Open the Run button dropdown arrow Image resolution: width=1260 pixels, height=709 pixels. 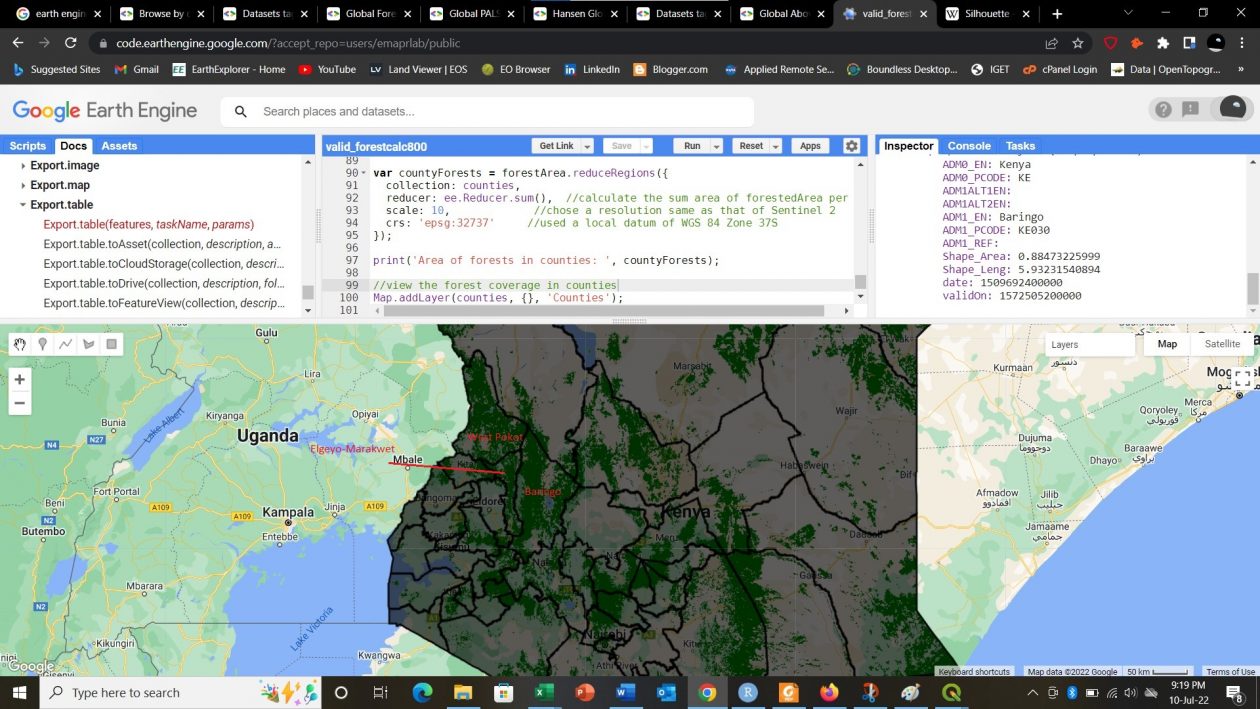point(716,146)
